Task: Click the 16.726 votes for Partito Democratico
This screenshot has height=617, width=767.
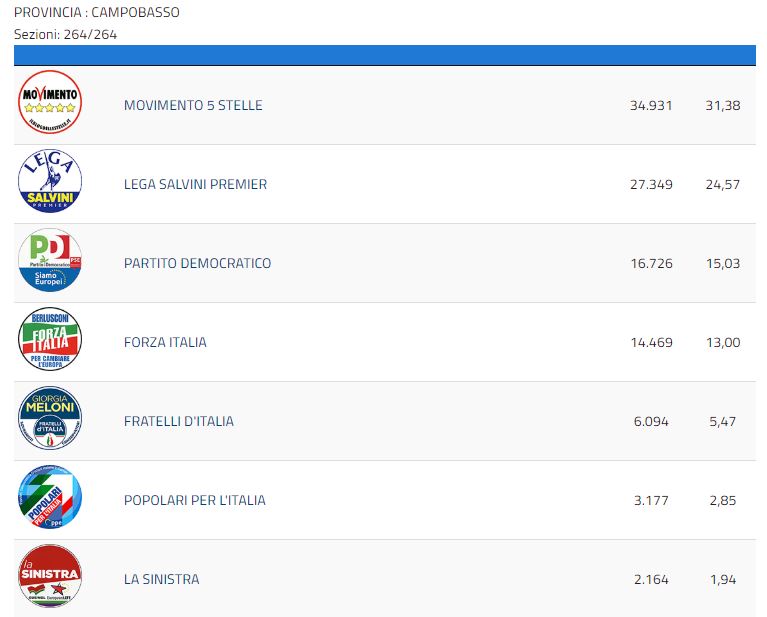Action: [x=652, y=264]
